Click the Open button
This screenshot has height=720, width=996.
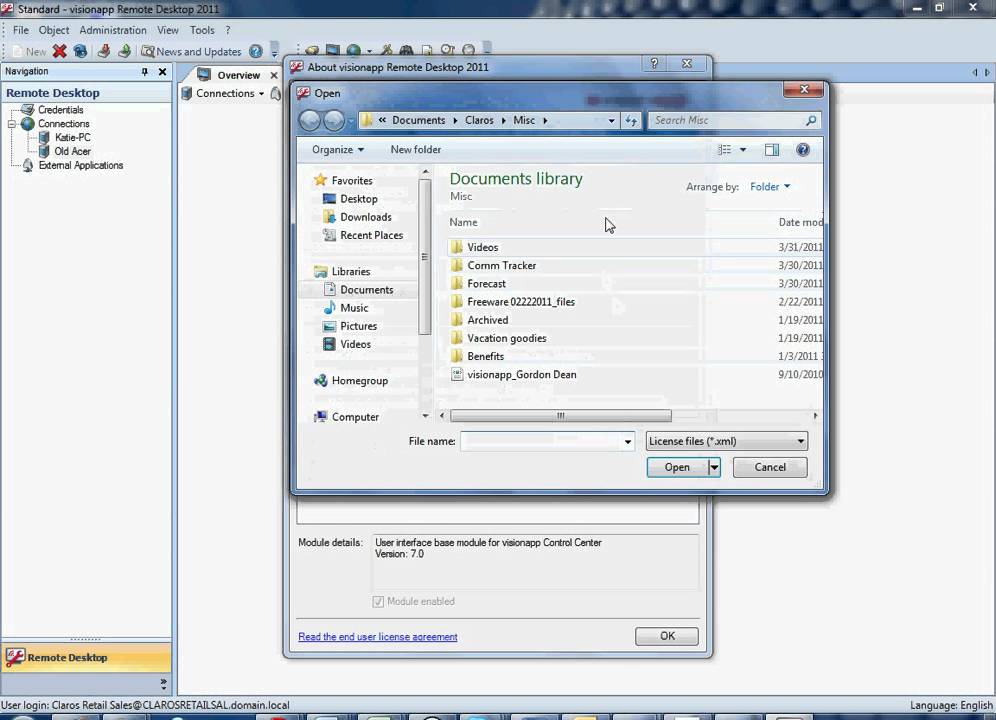coord(676,467)
